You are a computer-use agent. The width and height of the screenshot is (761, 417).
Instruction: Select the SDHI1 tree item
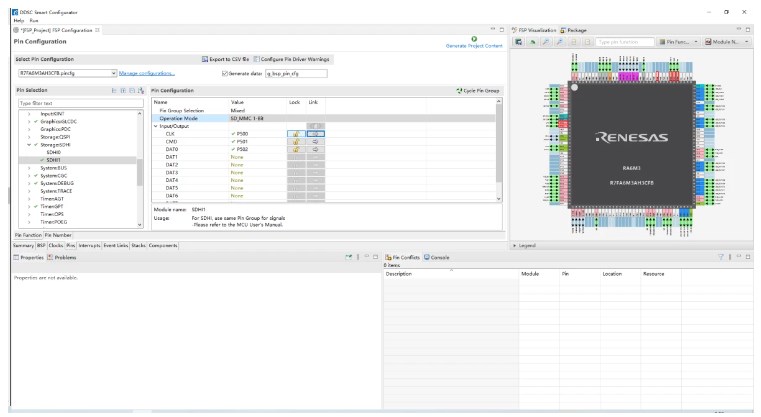[x=53, y=160]
